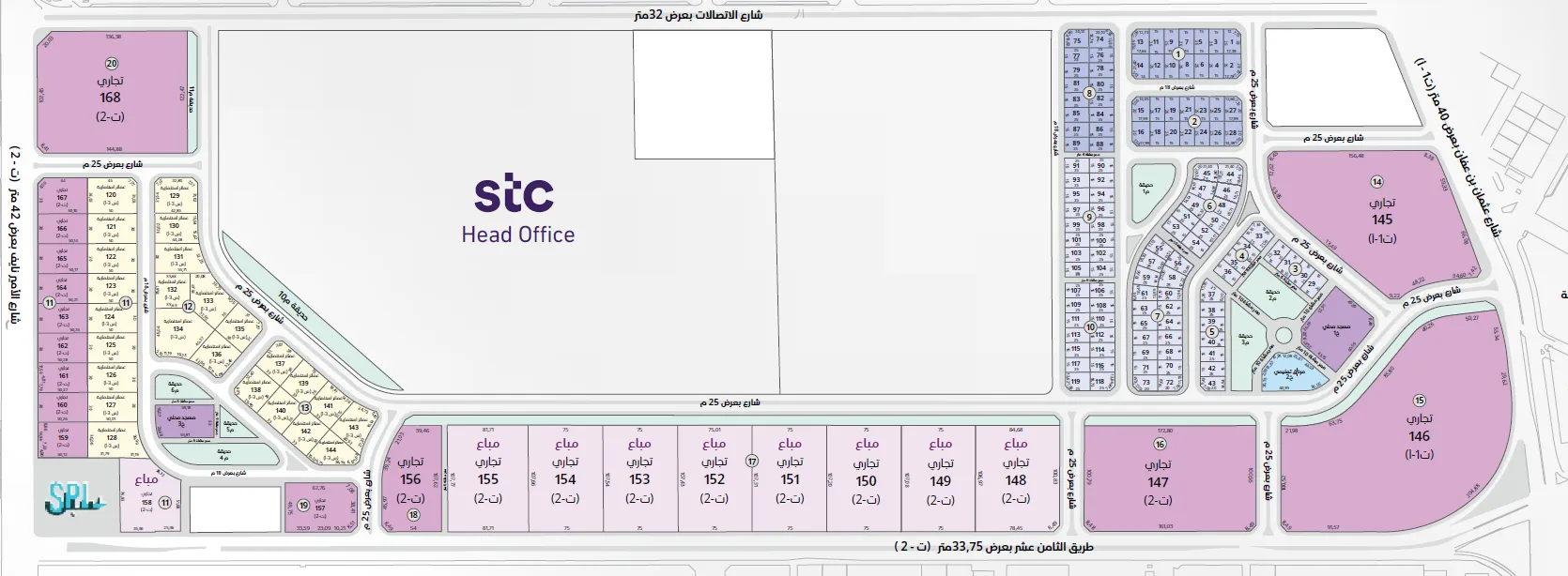Select block marker 17 beside plot 152
This screenshot has width=1568, height=576.
point(751,462)
